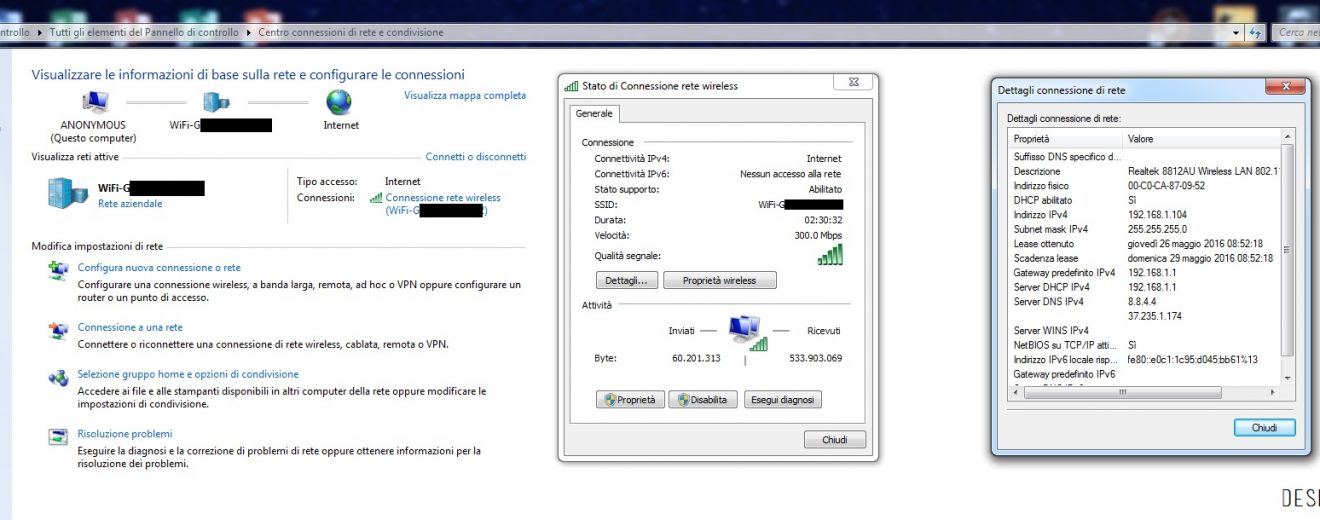The height and width of the screenshot is (520, 1320).
Task: Open Connessione a una rete link
Action: coord(130,328)
